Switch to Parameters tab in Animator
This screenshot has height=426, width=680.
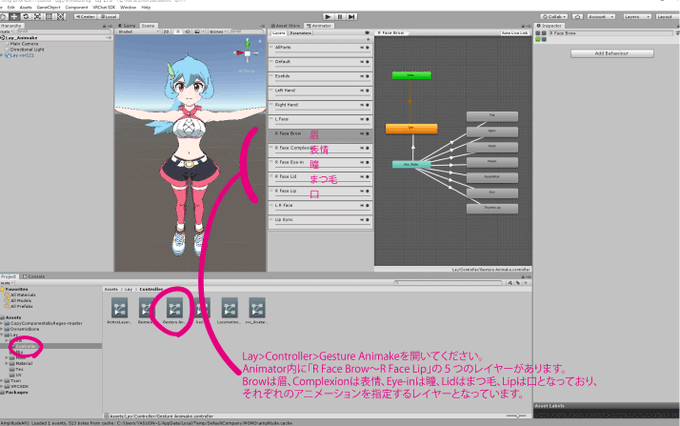pyautogui.click(x=300, y=33)
